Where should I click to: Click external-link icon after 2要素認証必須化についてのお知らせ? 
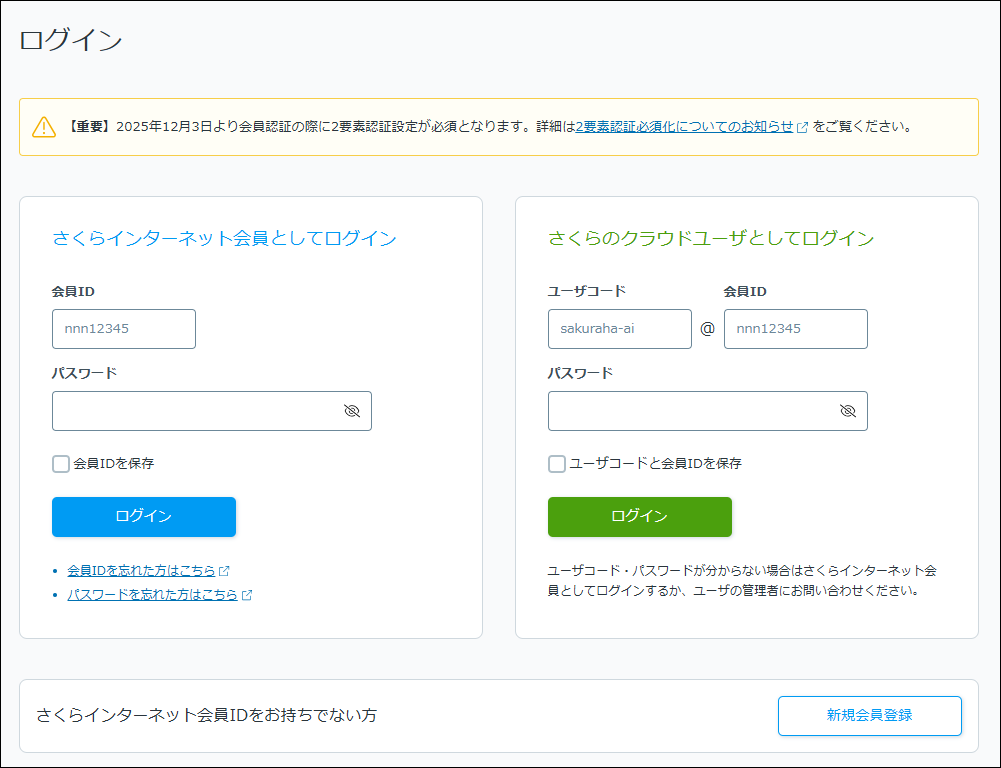pos(802,128)
